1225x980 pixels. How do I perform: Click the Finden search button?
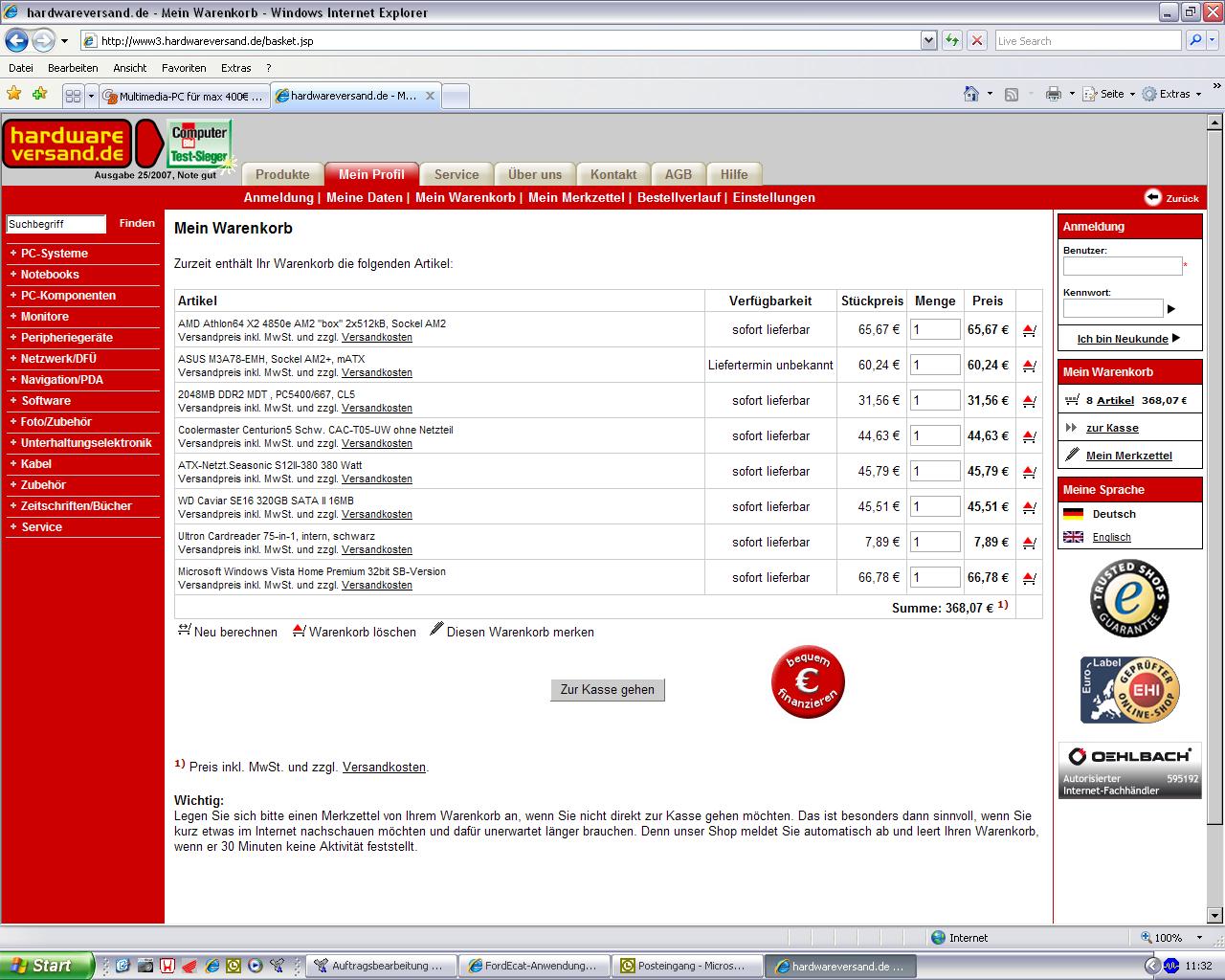point(137,223)
